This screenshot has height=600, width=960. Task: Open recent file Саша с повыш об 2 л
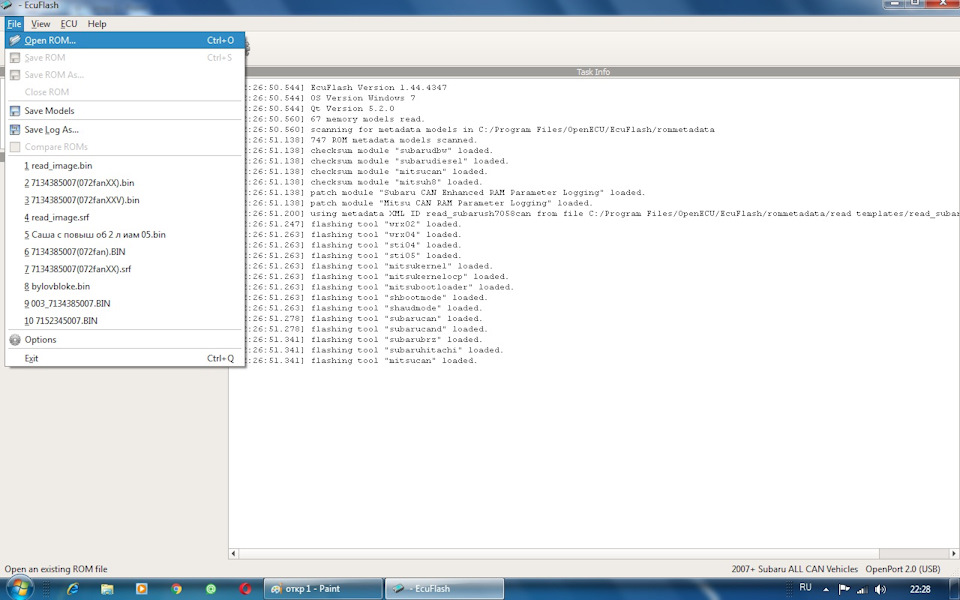pyautogui.click(x=125, y=234)
